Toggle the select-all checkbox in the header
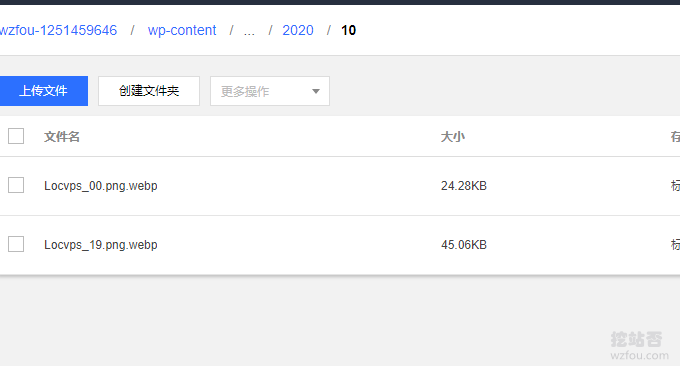The image size is (680, 366). [x=16, y=136]
